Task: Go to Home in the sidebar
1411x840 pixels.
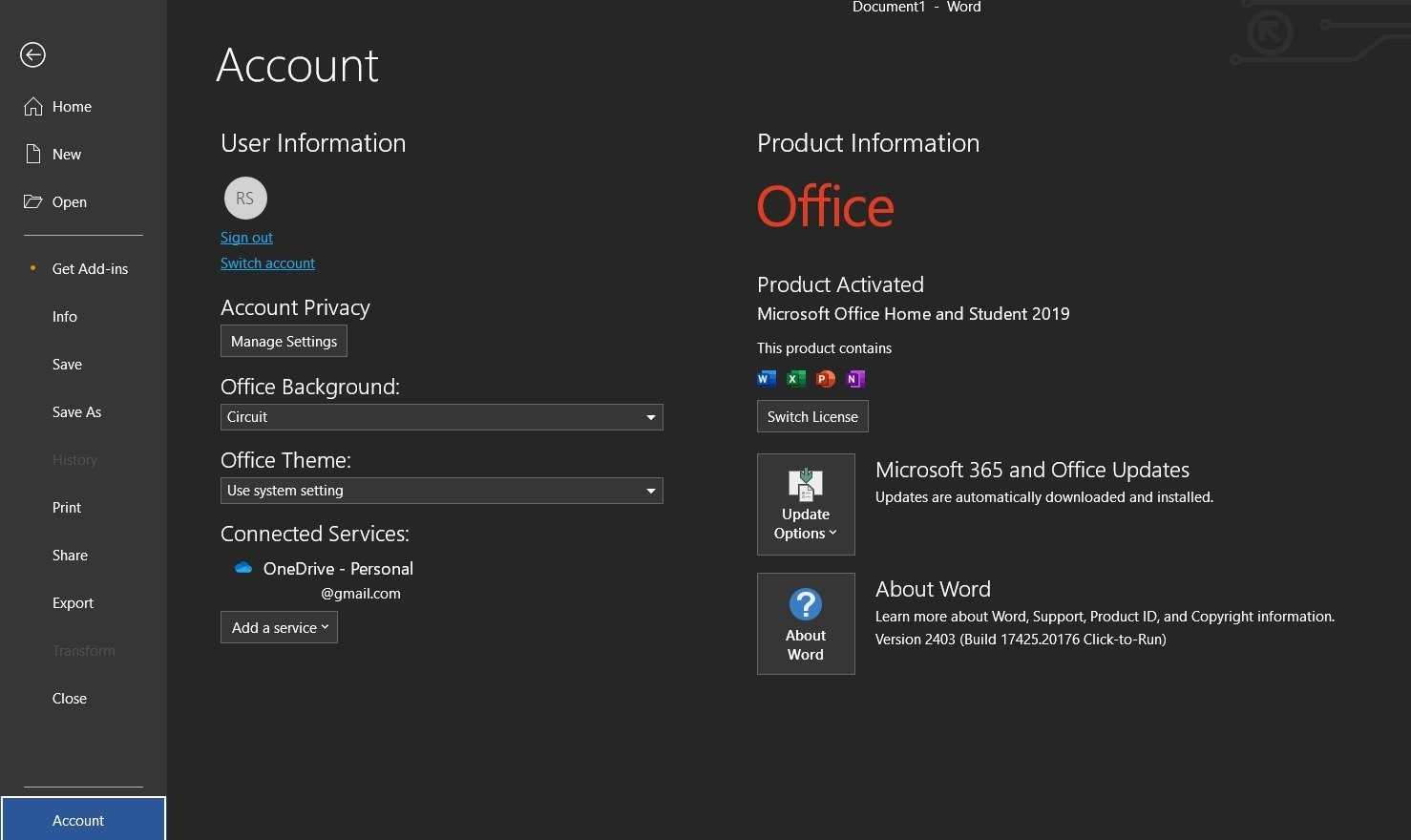Action: (x=83, y=106)
